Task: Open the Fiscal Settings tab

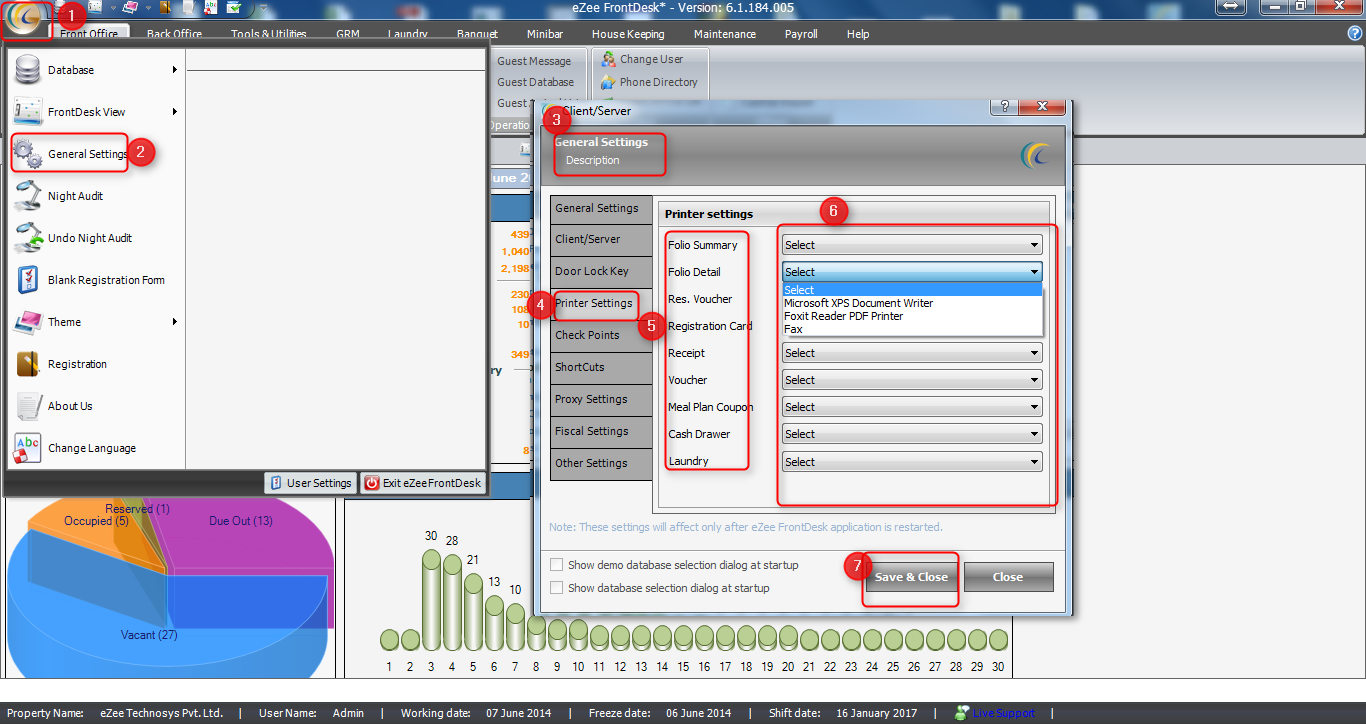Action: 600,431
